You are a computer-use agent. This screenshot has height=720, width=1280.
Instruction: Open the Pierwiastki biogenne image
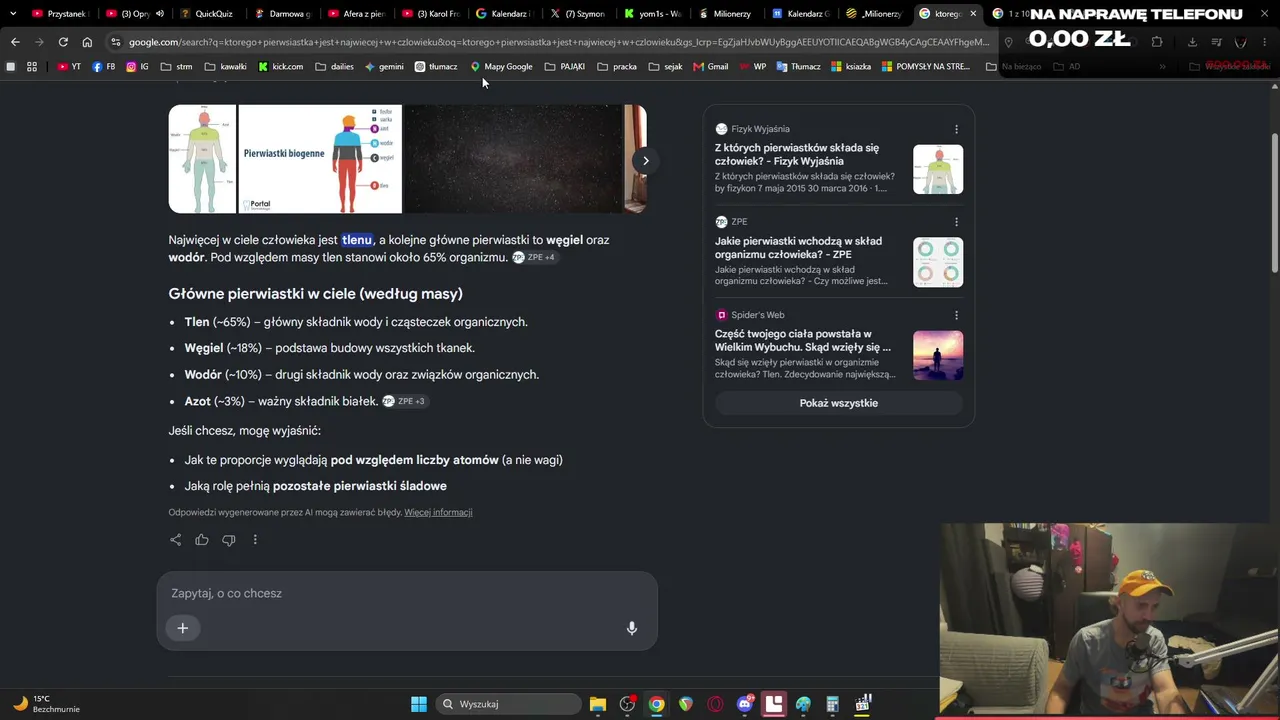(x=320, y=159)
